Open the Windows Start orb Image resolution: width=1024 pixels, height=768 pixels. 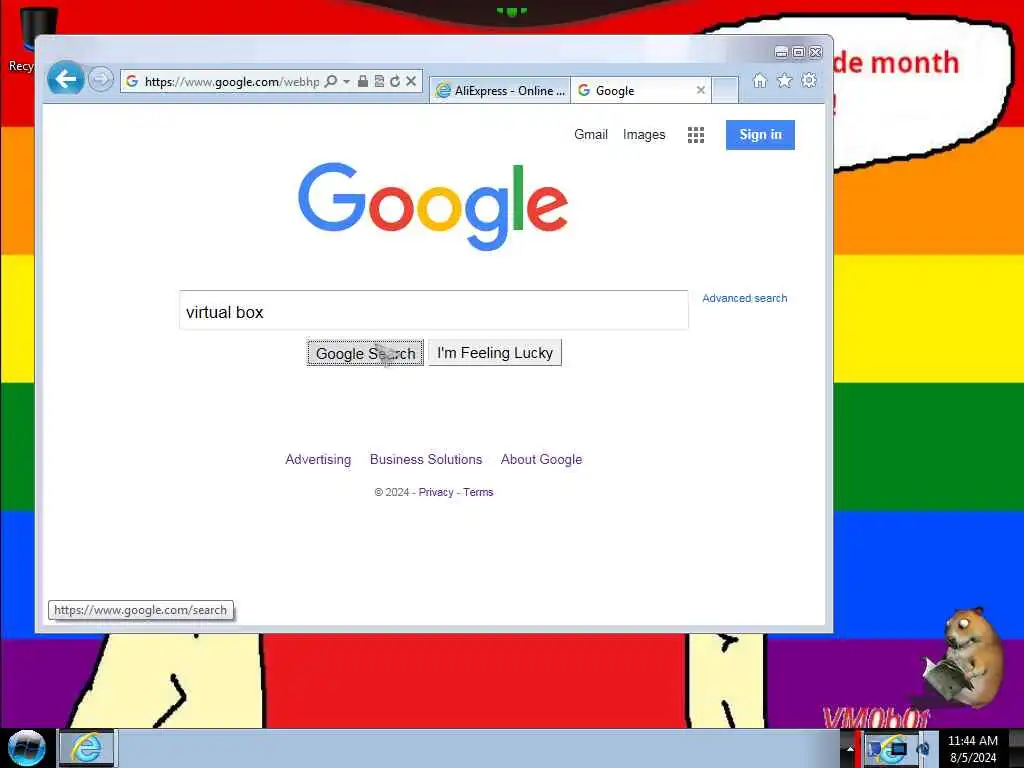27,748
